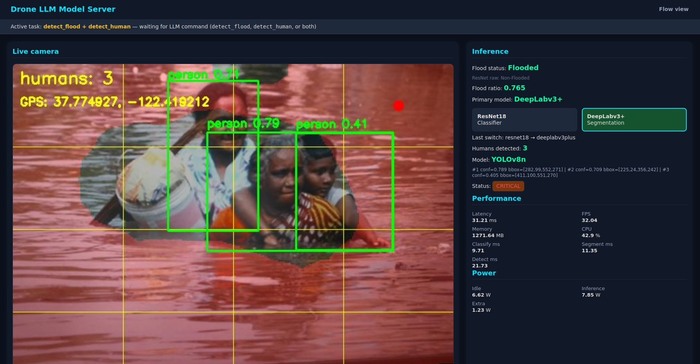This screenshot has width=700, height=364.
Task: Click the Humans detected count 3
Action: point(525,148)
